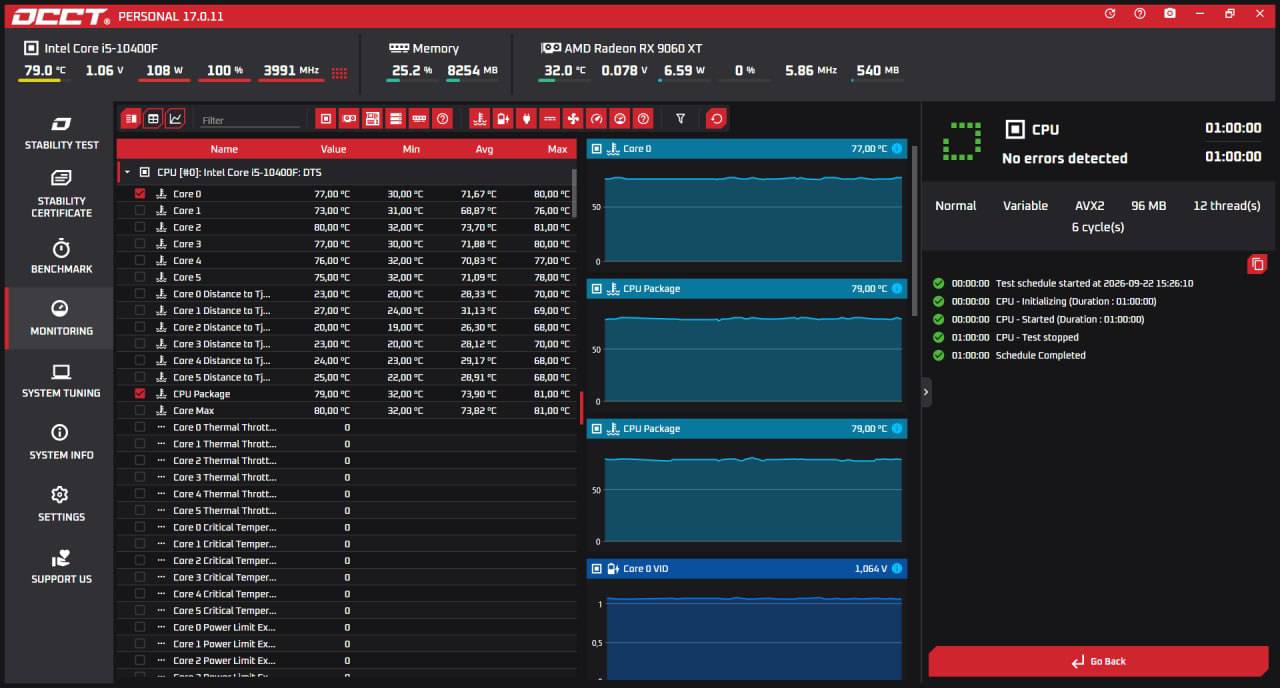Toggle the storage sensor source filter icon
This screenshot has height=688, width=1280.
pyautogui.click(x=396, y=119)
